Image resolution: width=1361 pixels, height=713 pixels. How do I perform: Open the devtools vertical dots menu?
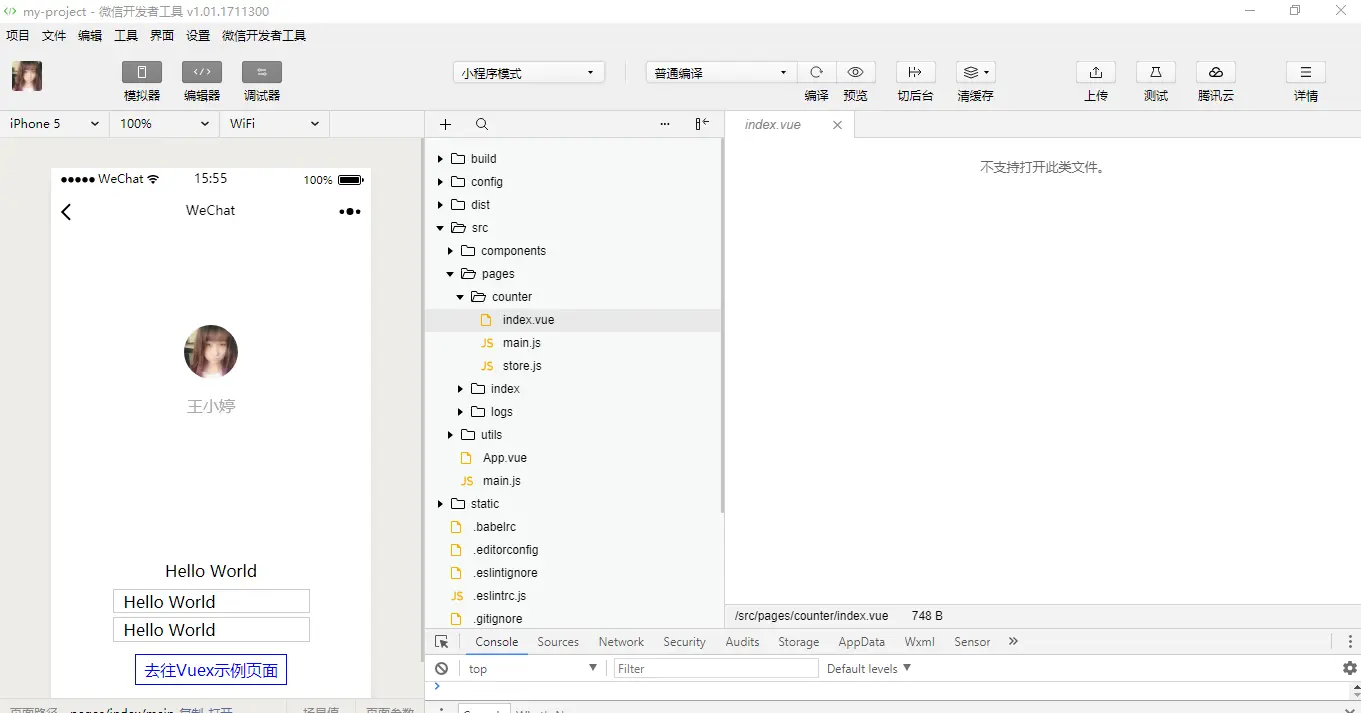[1350, 642]
